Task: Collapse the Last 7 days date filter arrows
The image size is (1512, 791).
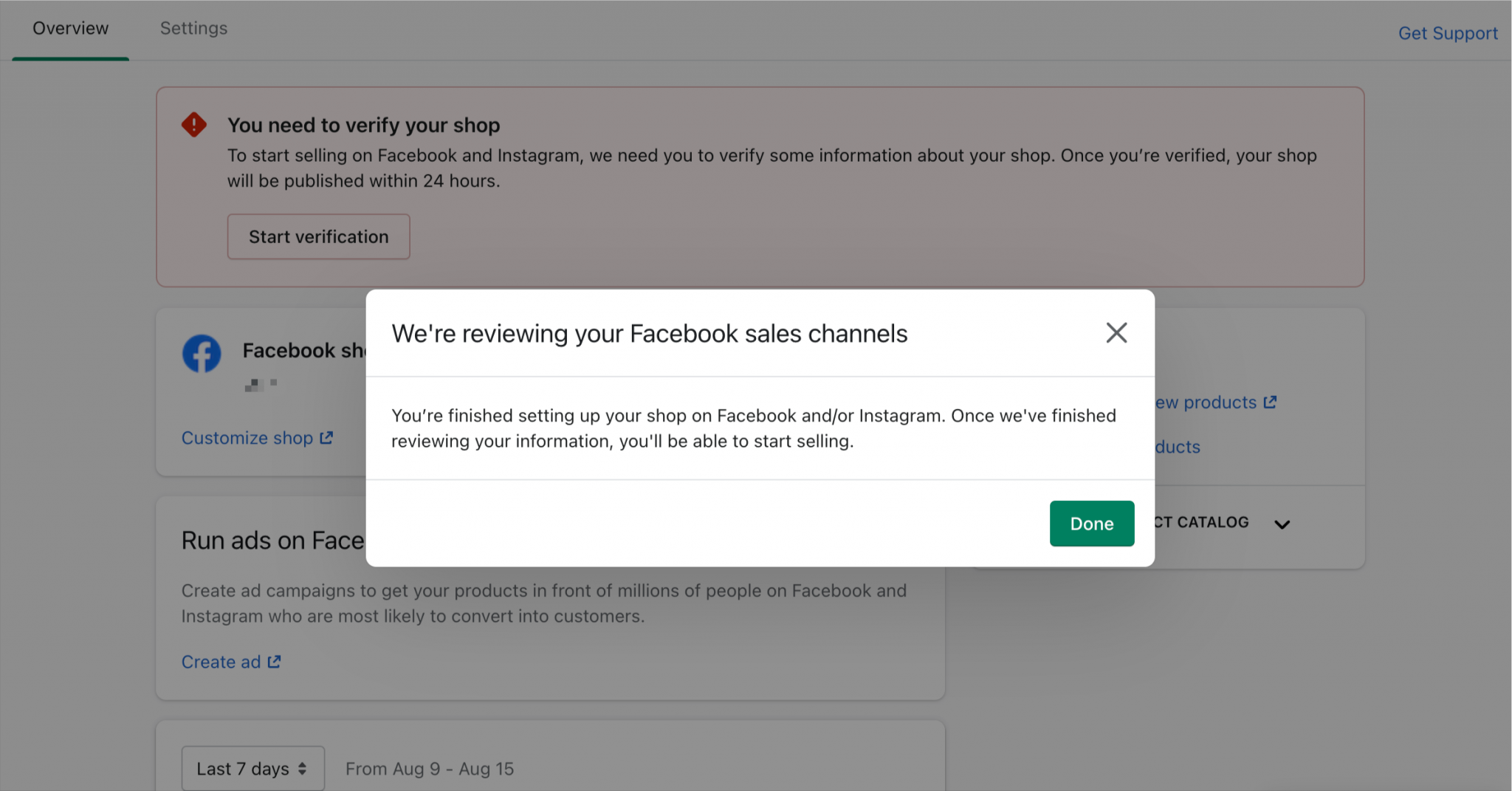Action: [x=302, y=768]
